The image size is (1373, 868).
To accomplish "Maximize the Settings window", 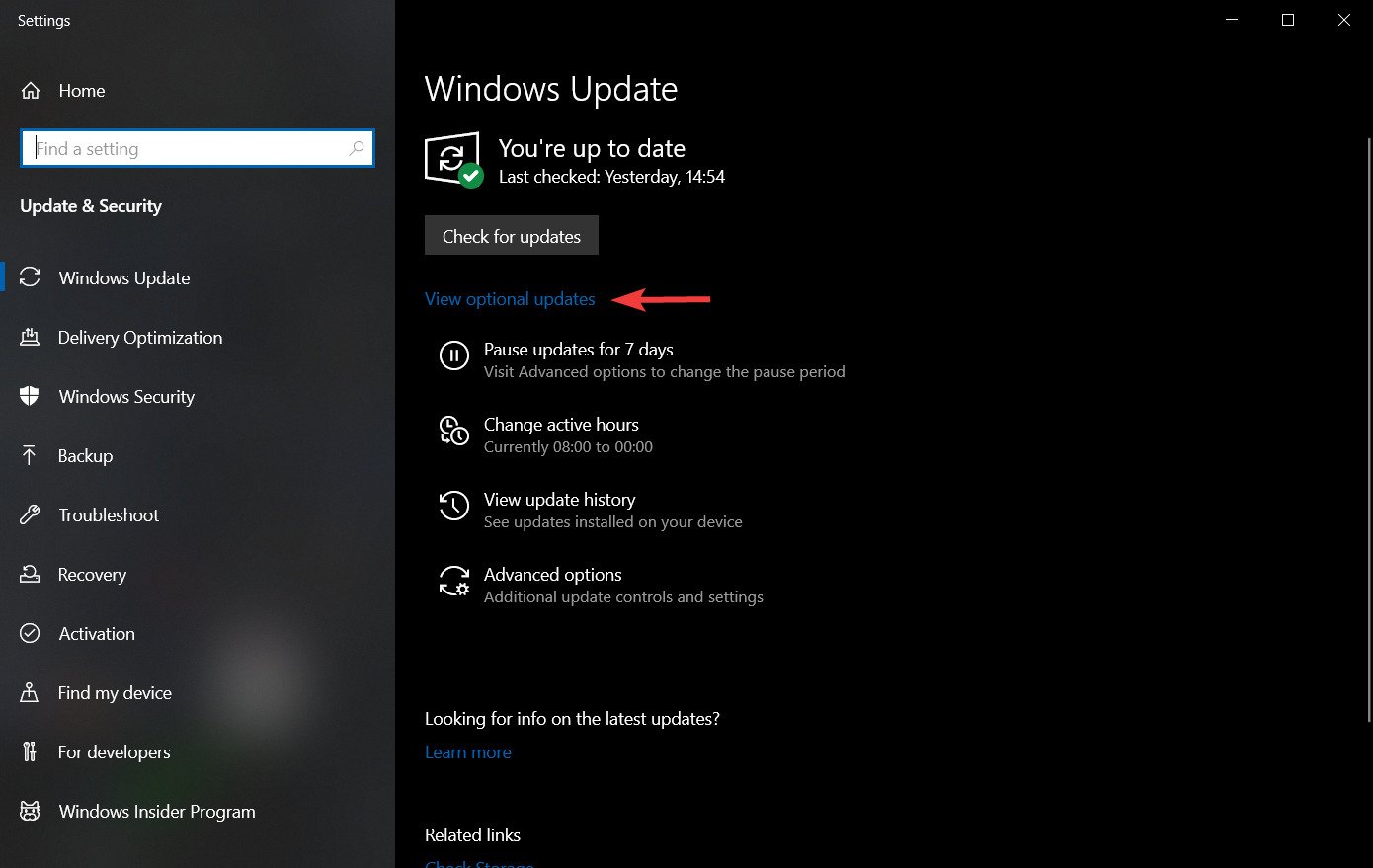I will point(1288,20).
